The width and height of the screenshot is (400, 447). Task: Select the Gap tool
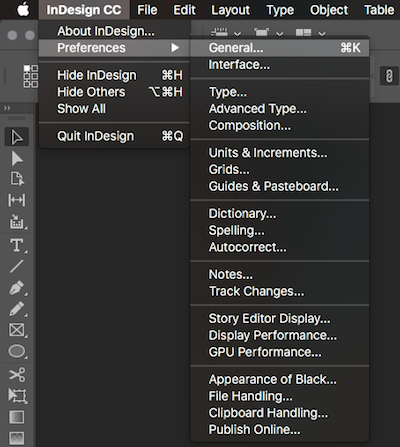pos(17,200)
